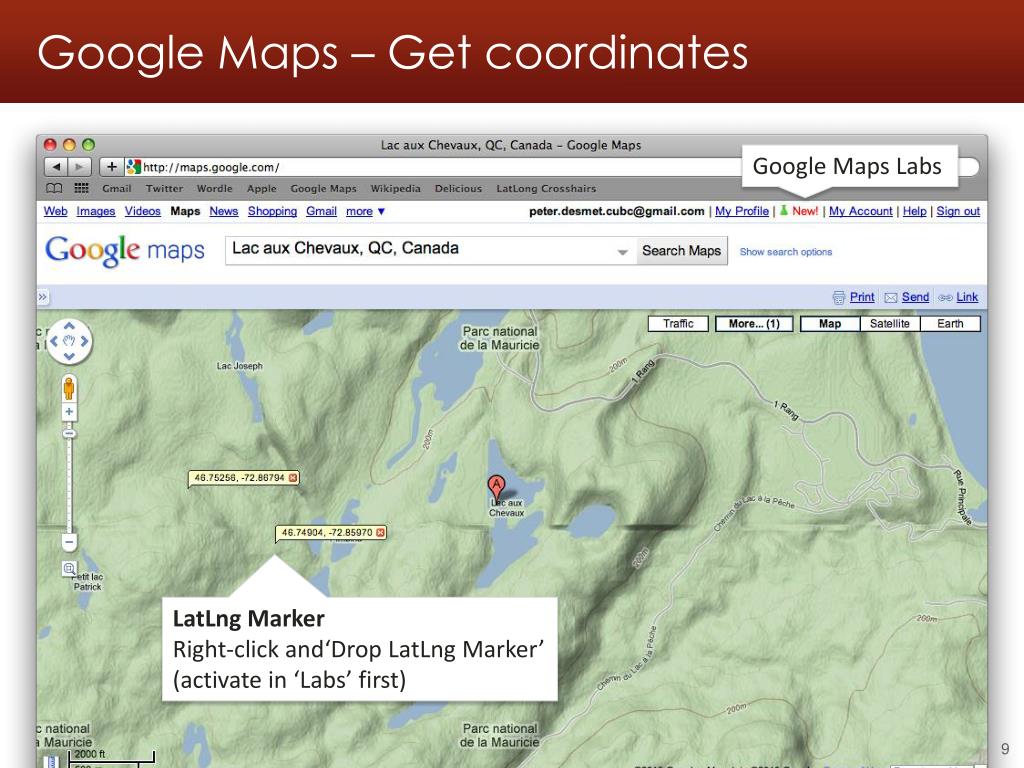Click the zoom slider handle
The width and height of the screenshot is (1024, 768).
69,434
